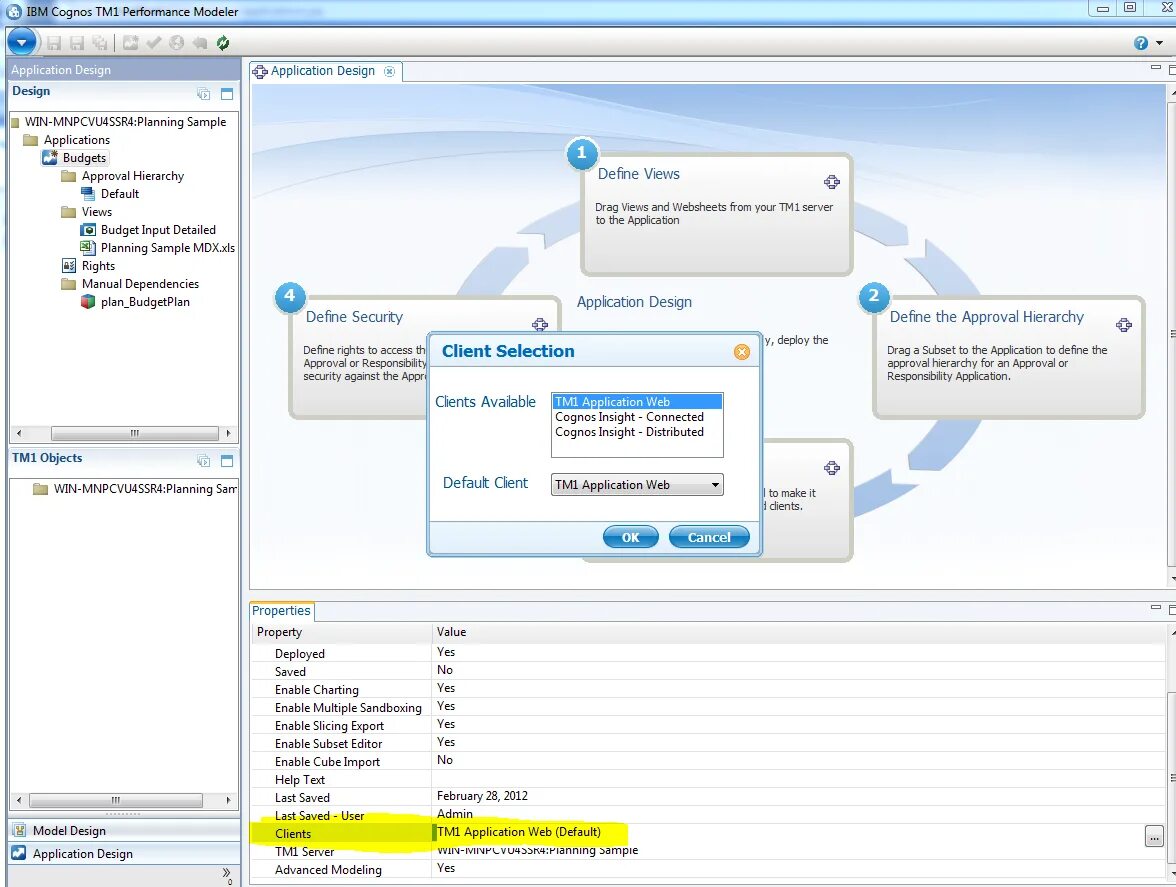Click the Application Design editor tab

(322, 70)
